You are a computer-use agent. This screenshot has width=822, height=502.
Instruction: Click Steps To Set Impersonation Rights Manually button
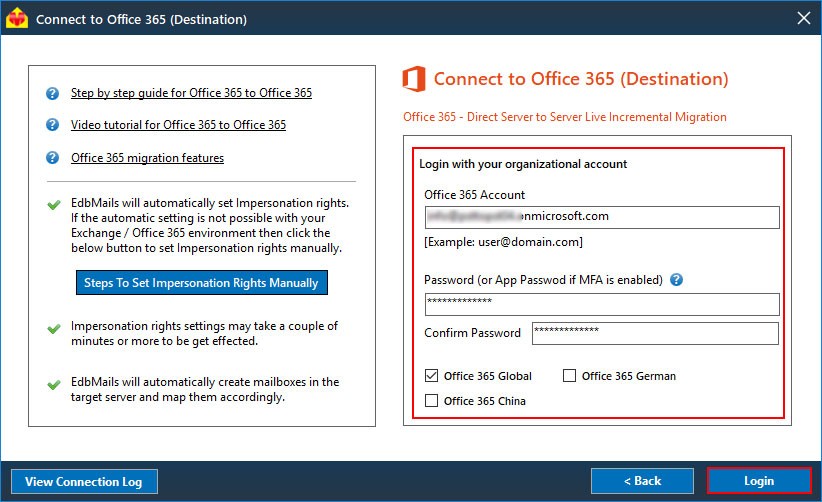point(202,283)
